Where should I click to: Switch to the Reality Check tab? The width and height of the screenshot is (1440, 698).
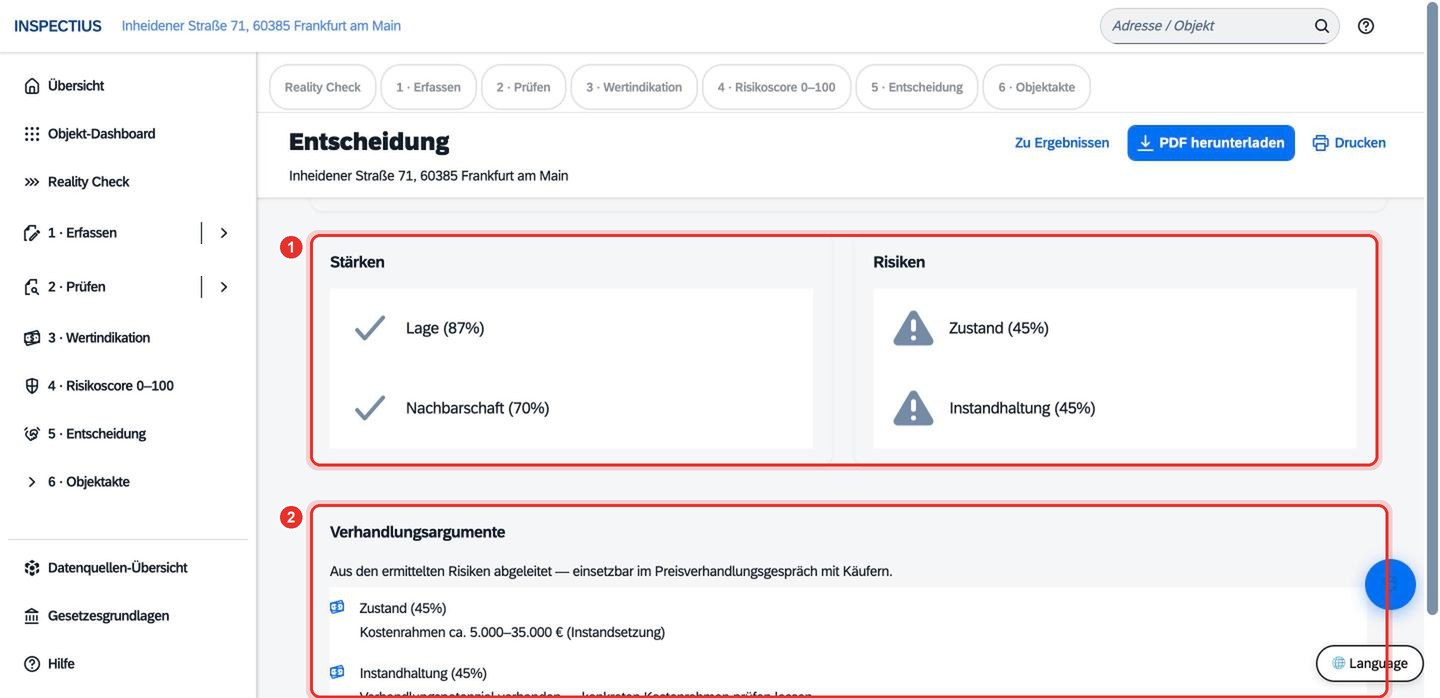coord(323,87)
